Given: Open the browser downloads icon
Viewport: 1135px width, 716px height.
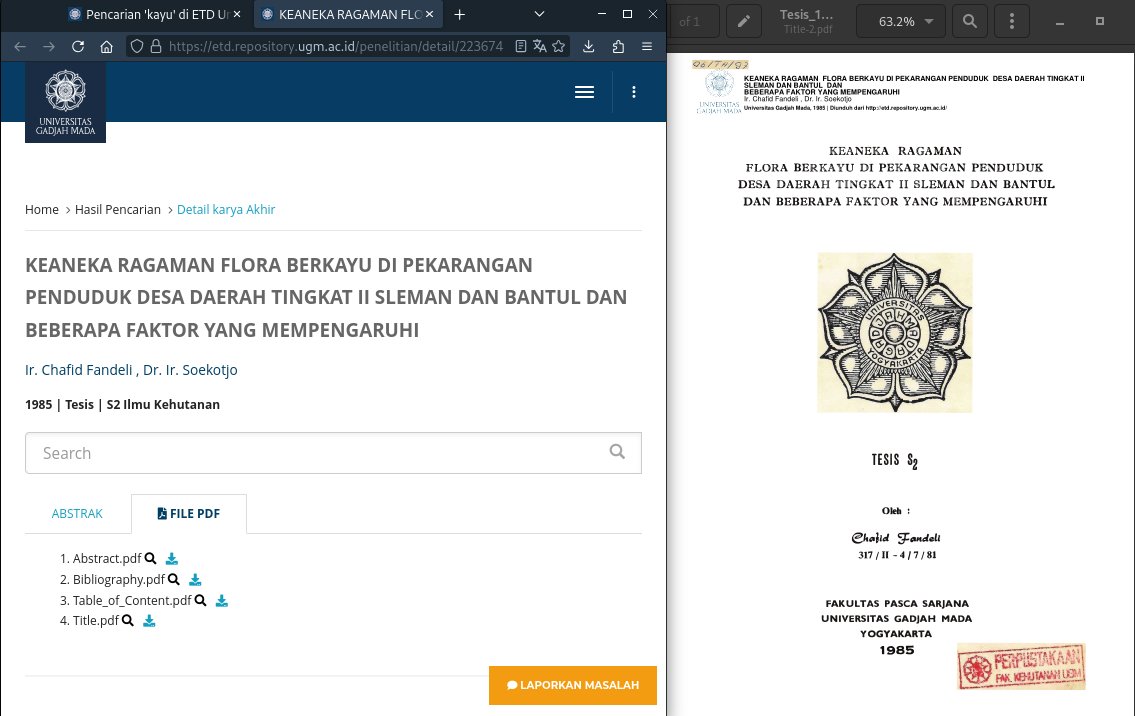Looking at the screenshot, I should click(x=588, y=46).
